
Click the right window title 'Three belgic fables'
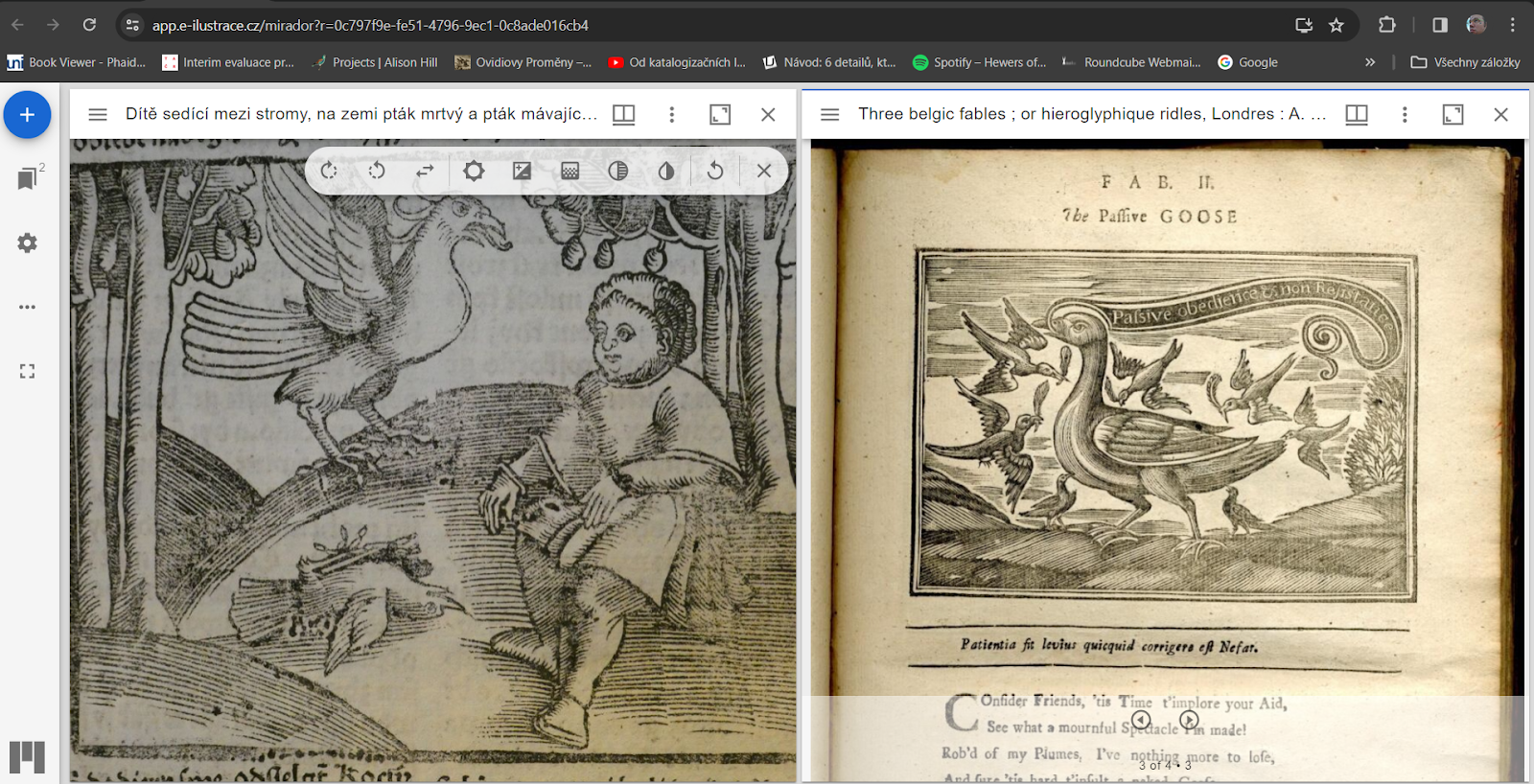coord(1092,114)
